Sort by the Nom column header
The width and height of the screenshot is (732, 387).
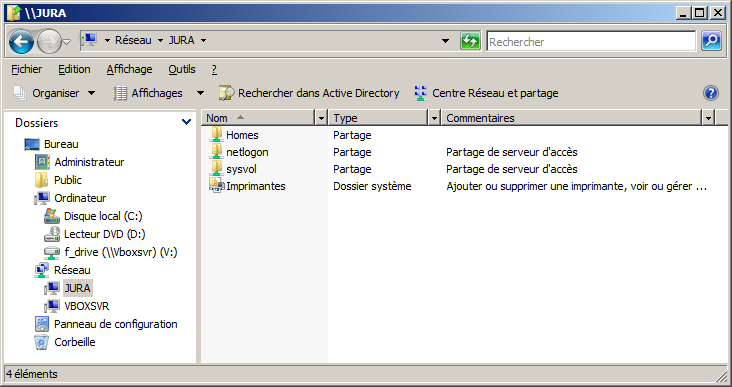(259, 118)
